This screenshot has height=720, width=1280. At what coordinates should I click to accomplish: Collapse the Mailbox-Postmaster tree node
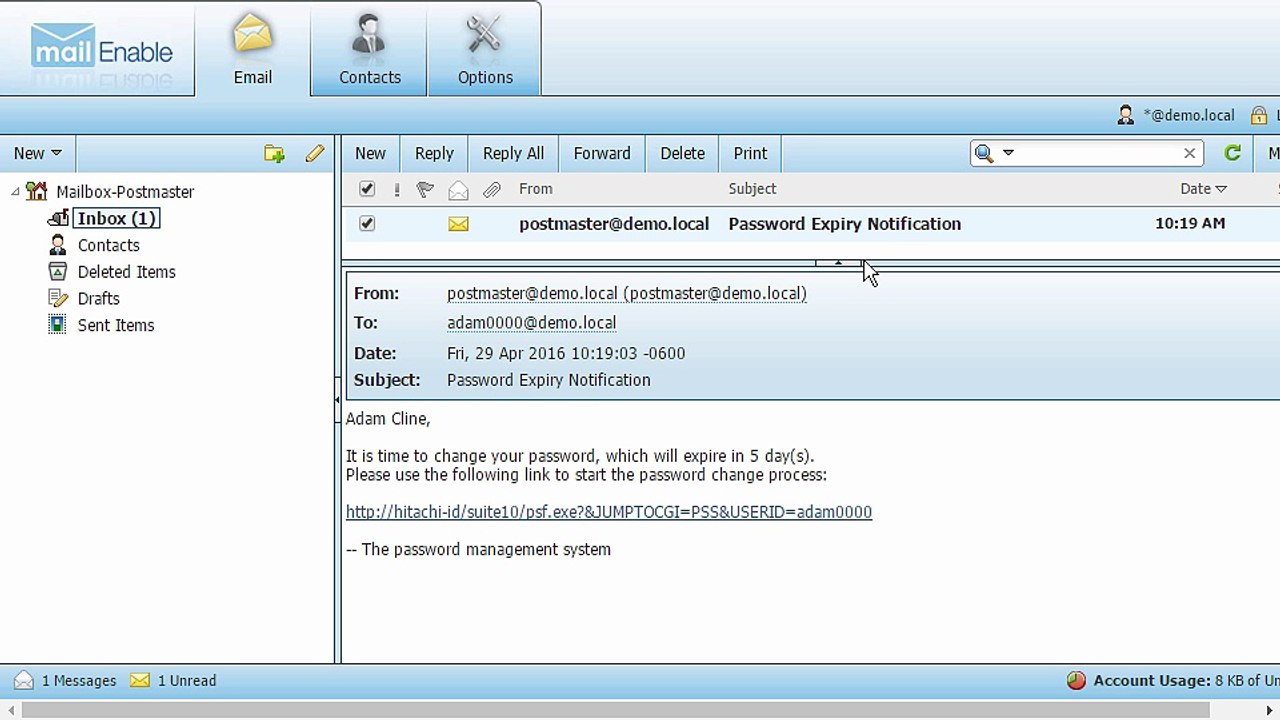[x=15, y=191]
